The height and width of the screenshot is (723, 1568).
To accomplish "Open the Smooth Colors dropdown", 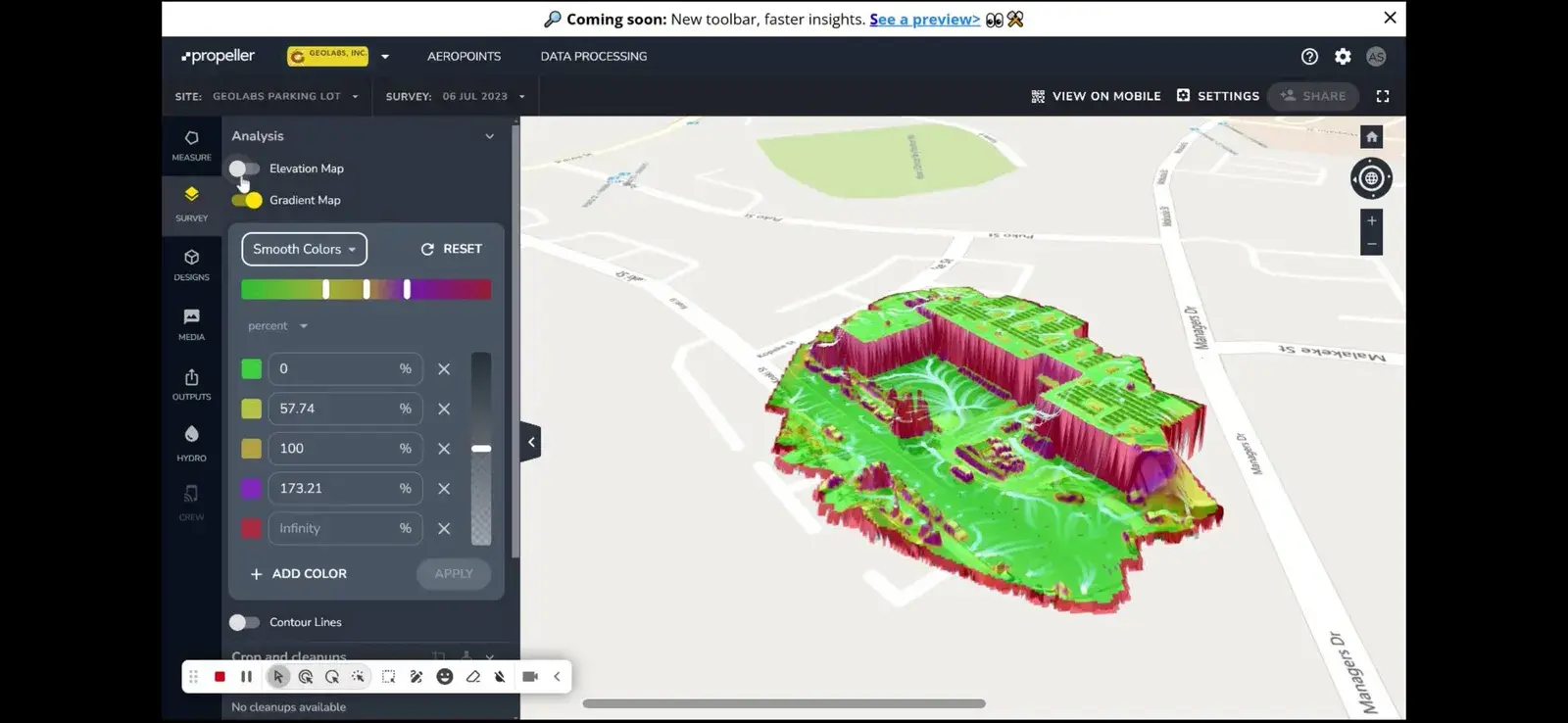I will (304, 249).
